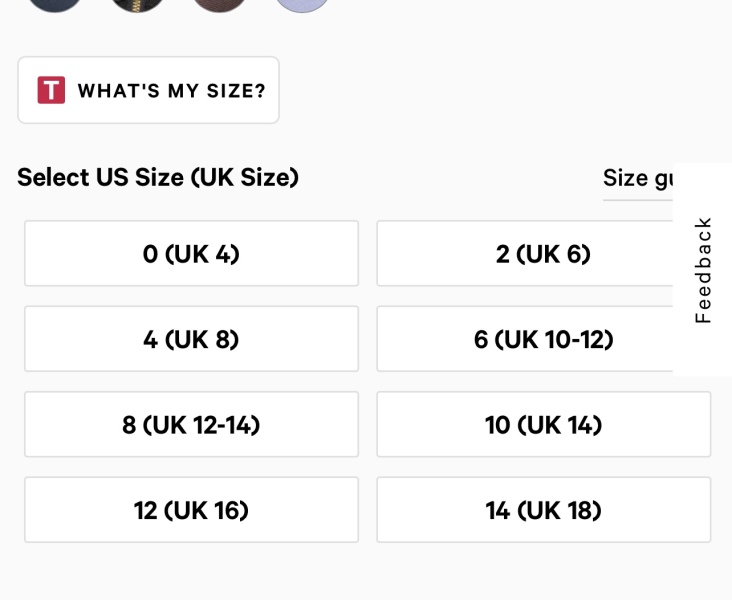Click the WHAT'S MY SIZE? text label
Image resolution: width=732 pixels, height=600 pixels.
coord(171,91)
